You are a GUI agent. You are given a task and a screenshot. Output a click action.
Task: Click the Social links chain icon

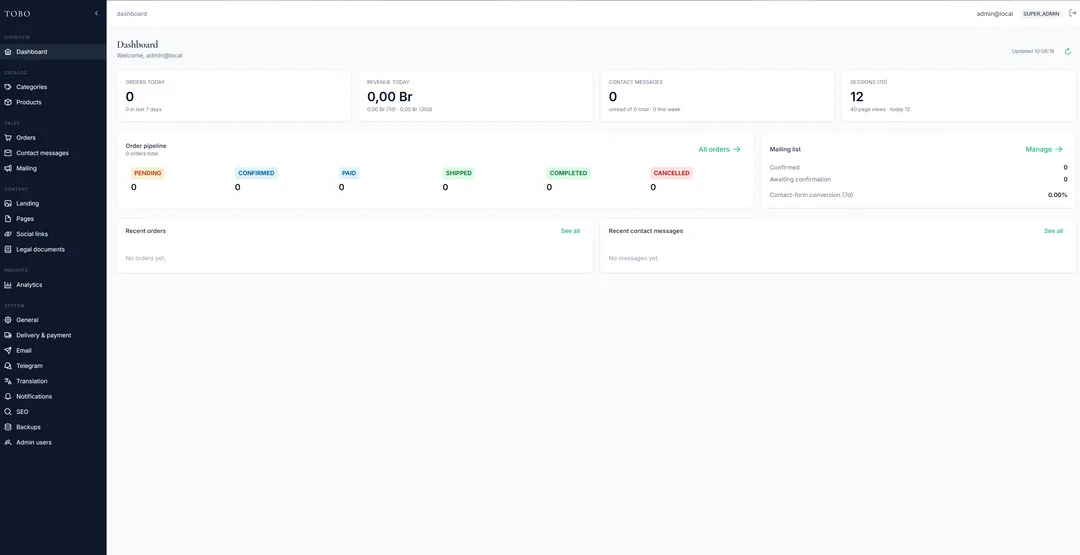coord(8,234)
